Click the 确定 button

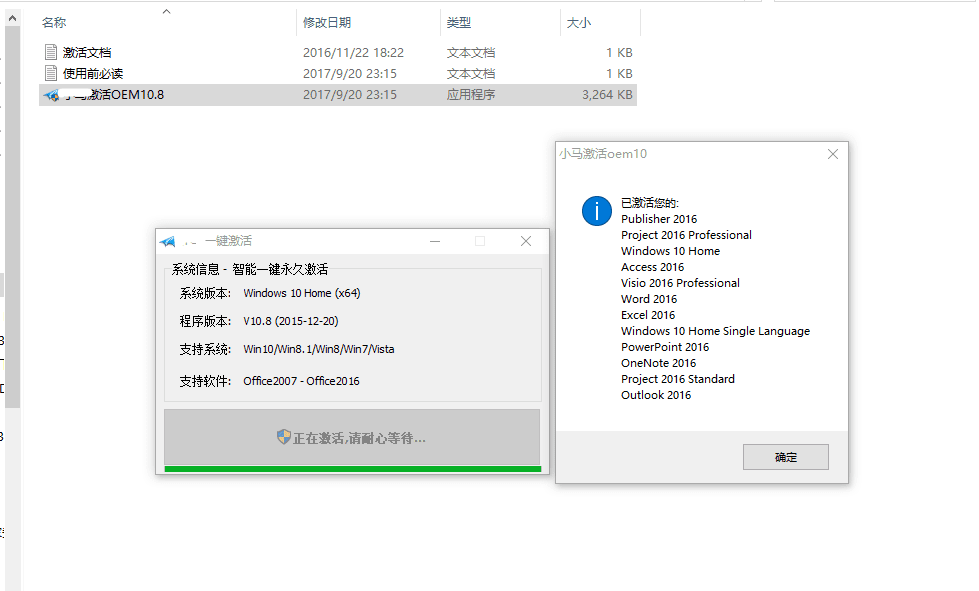click(x=785, y=457)
